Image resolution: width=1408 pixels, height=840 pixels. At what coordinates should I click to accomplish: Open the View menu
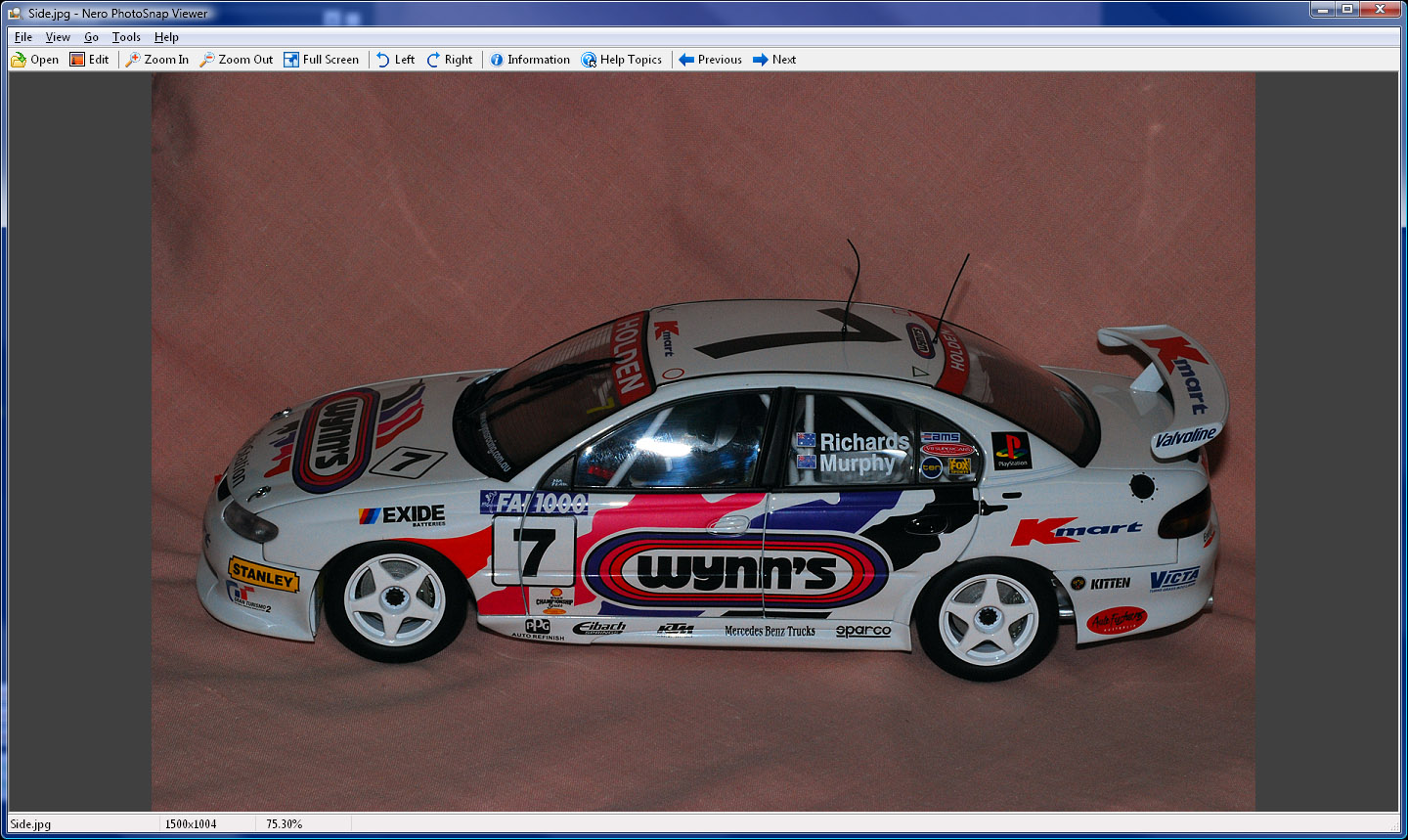(58, 37)
